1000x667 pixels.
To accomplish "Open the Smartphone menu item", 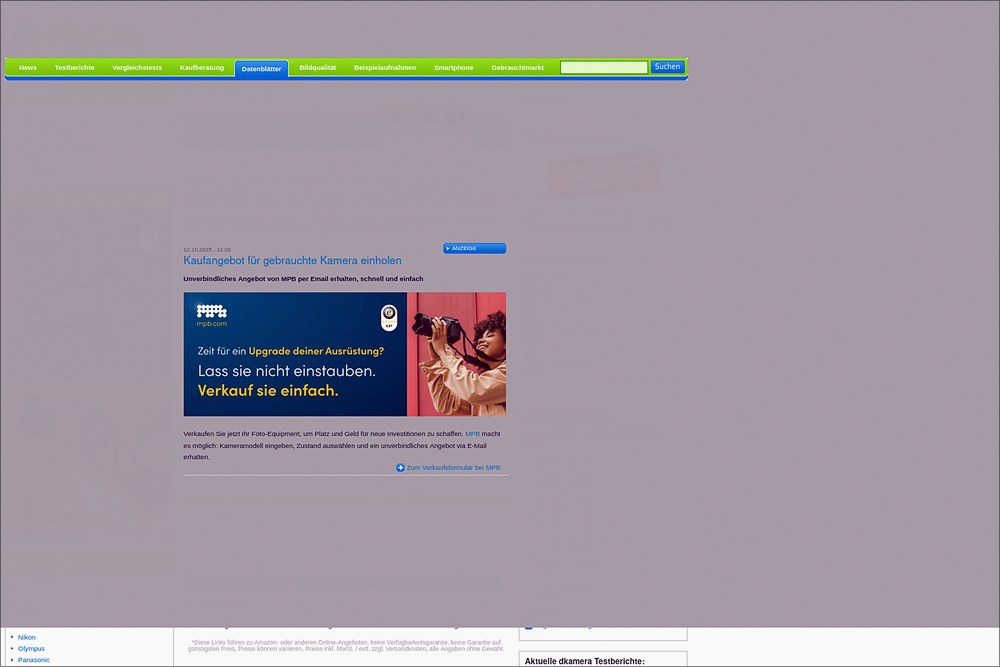I will click(454, 68).
